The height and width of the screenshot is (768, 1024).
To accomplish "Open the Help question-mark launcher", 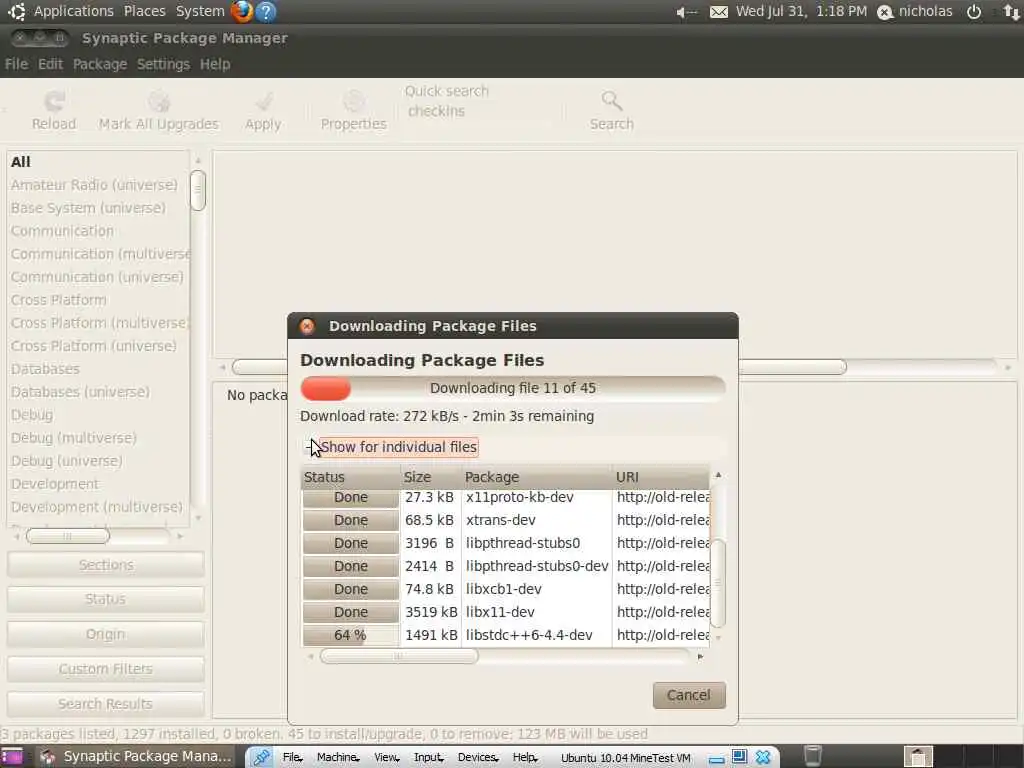I will pyautogui.click(x=266, y=11).
